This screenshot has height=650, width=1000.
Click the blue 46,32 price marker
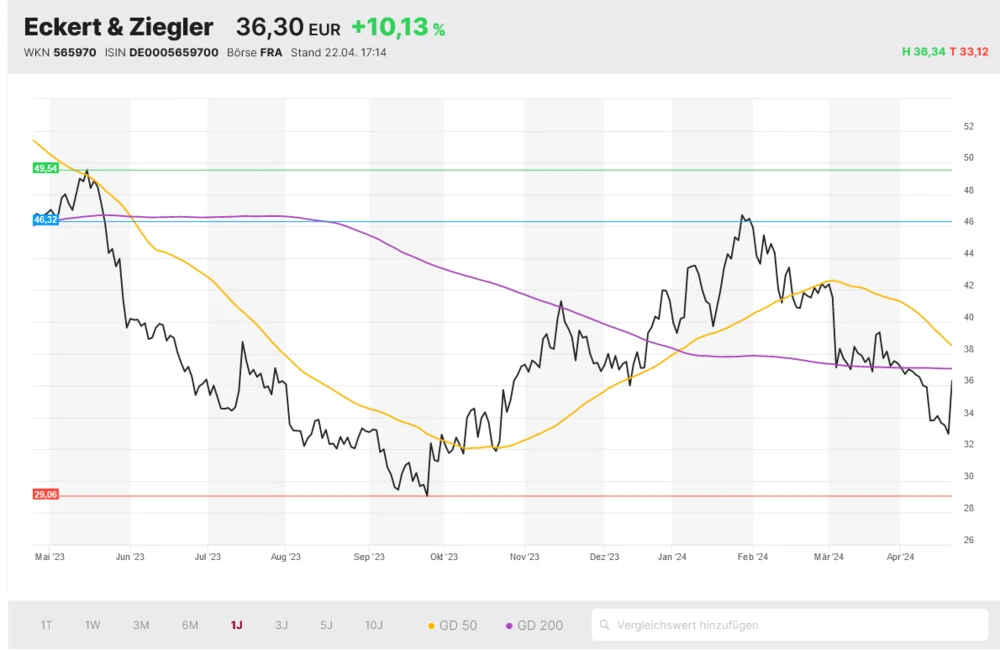click(x=46, y=219)
